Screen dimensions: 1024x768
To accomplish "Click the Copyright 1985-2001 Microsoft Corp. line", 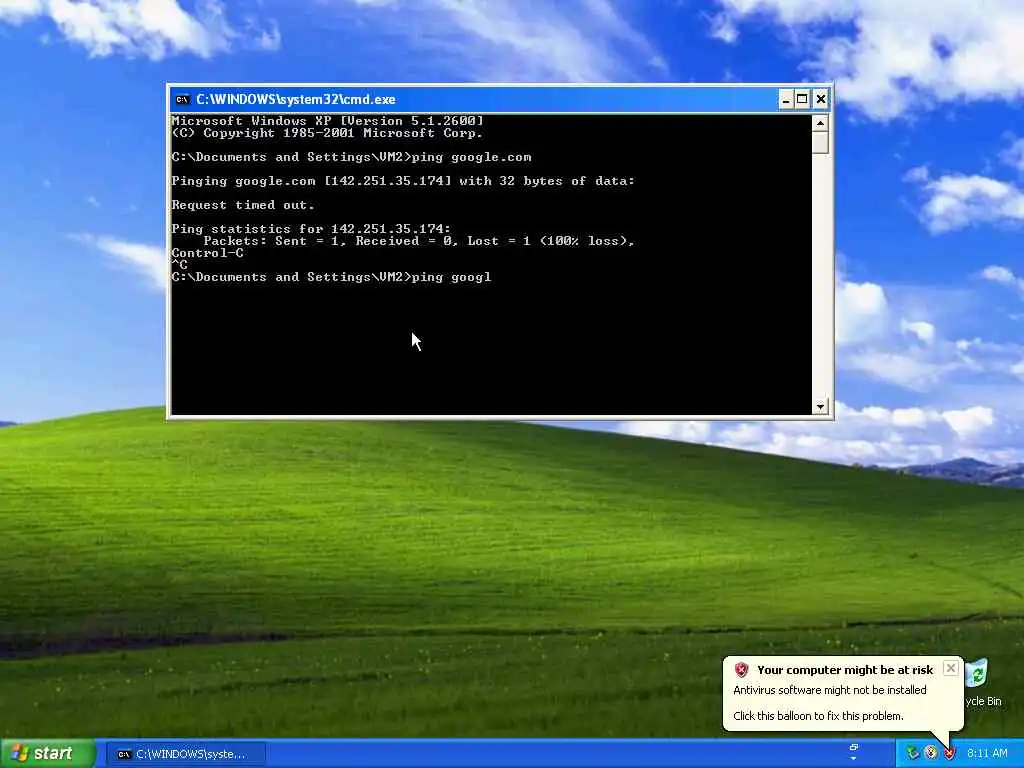I will point(327,133).
